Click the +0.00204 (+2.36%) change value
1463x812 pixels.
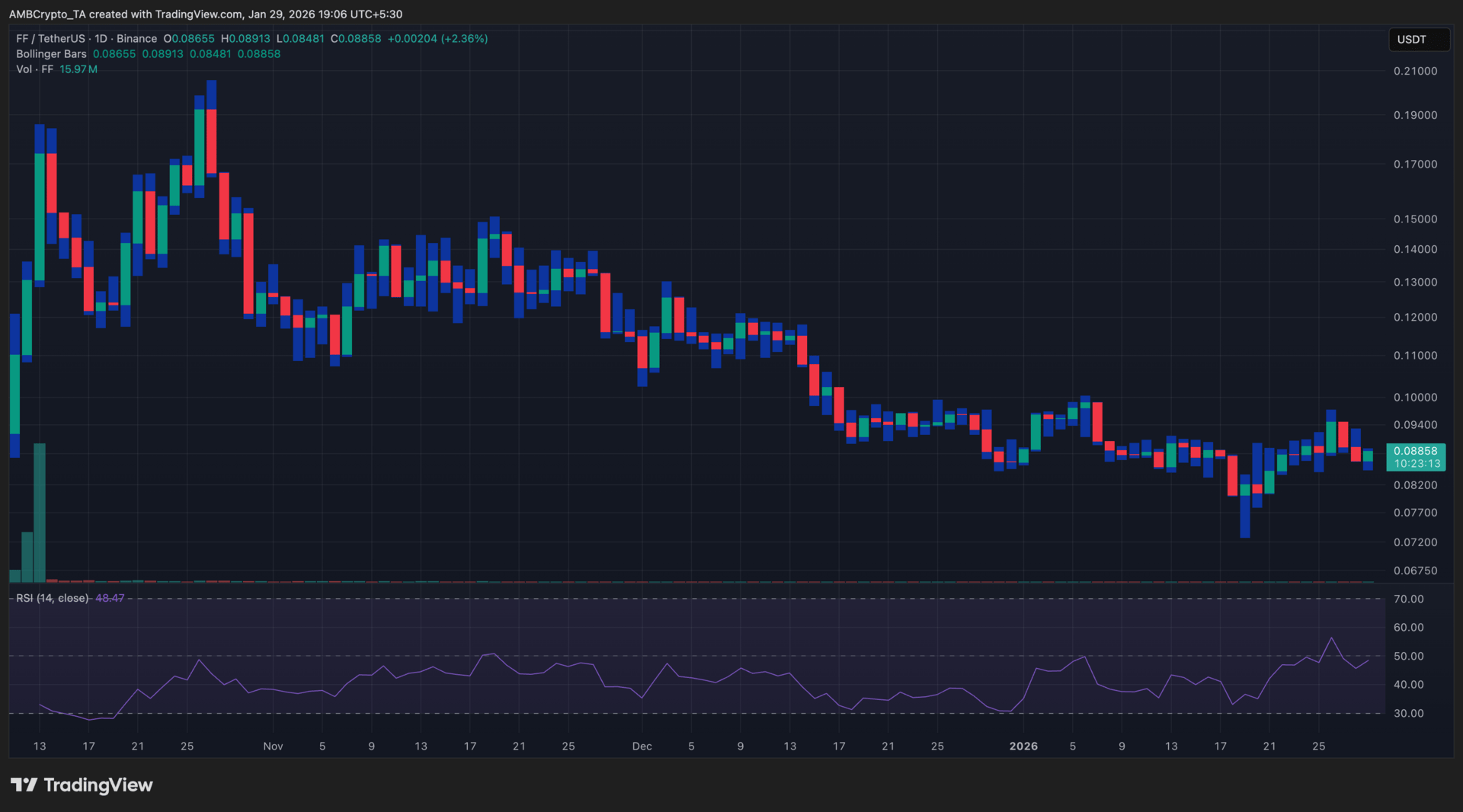tap(437, 38)
